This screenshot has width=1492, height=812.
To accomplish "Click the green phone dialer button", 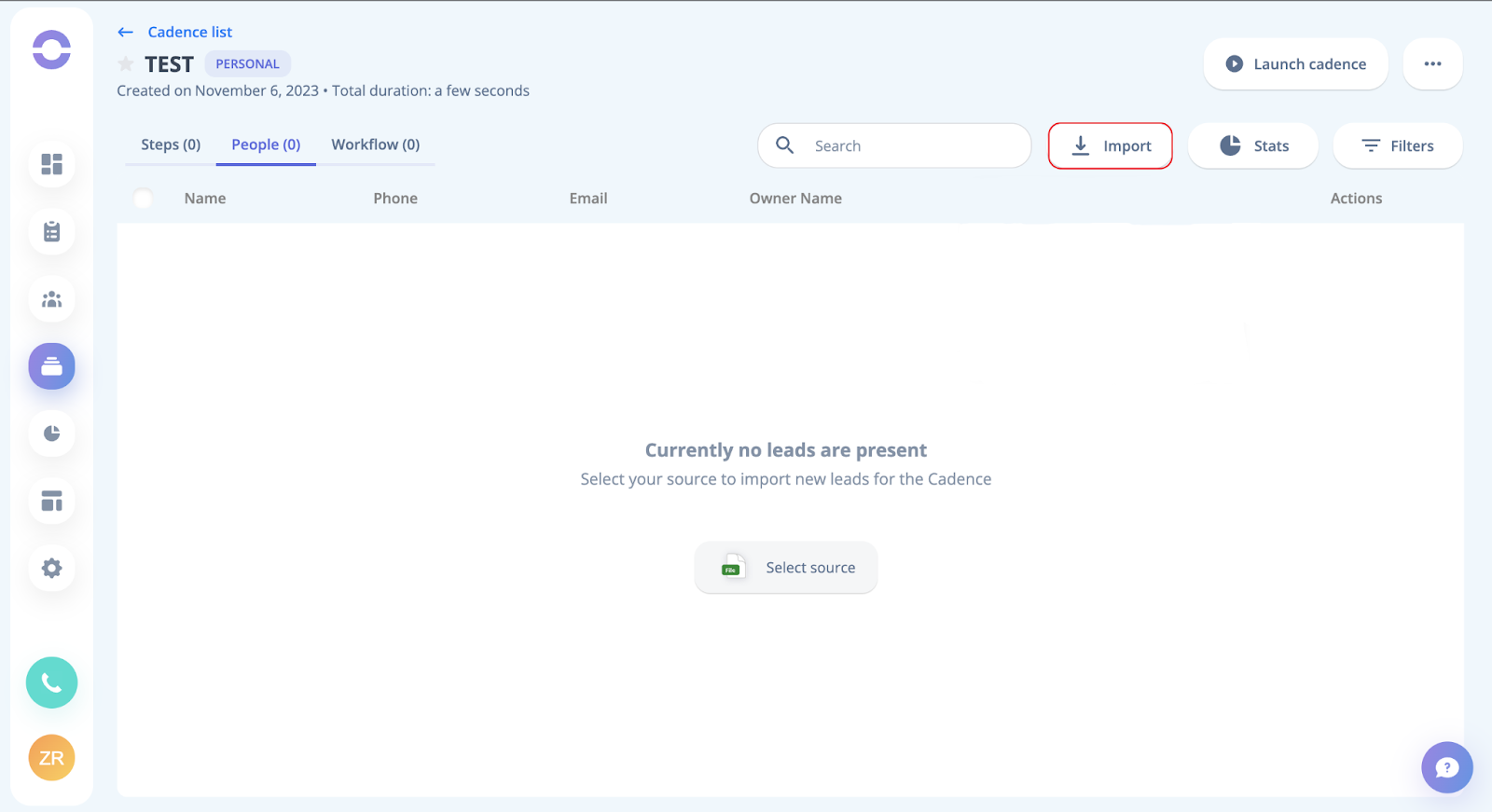I will [51, 682].
